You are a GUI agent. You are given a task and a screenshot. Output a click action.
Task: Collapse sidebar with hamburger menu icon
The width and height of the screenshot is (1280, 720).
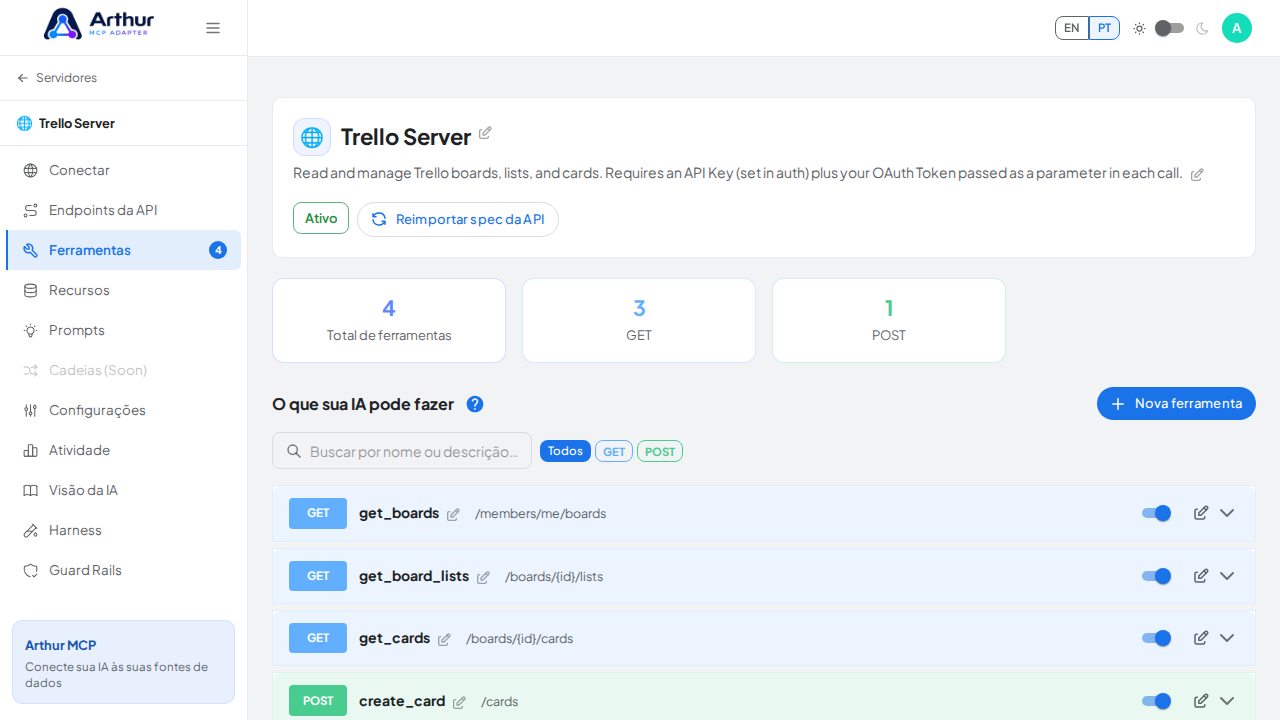(213, 28)
